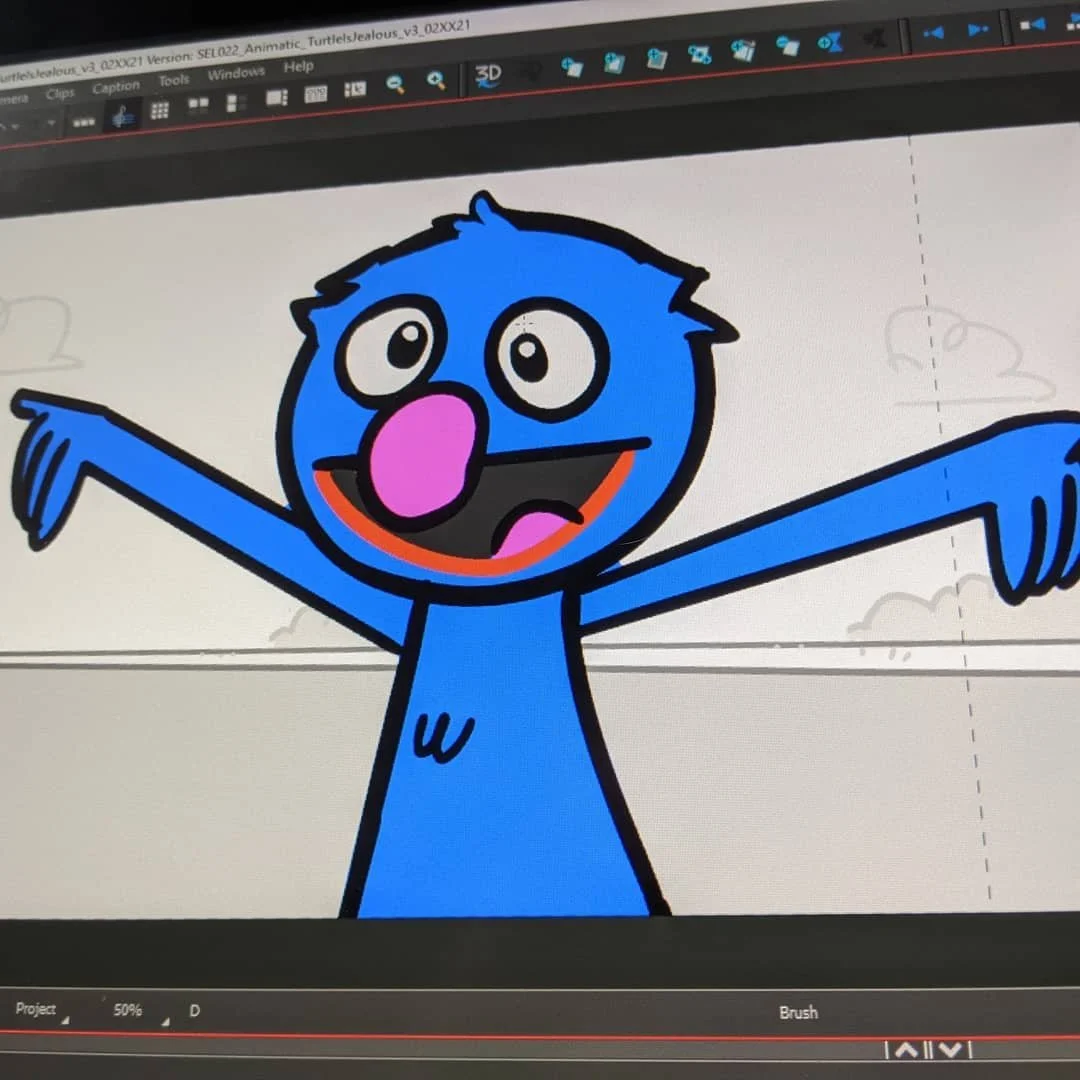Click the D workspace indicator
Screen dimensions: 1080x1080
point(195,1011)
